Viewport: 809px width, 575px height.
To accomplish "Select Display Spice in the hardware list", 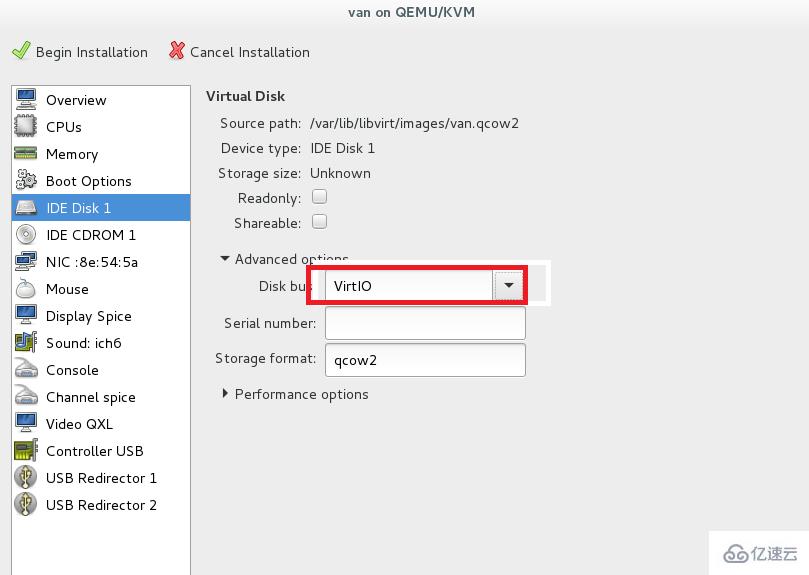I will (88, 316).
